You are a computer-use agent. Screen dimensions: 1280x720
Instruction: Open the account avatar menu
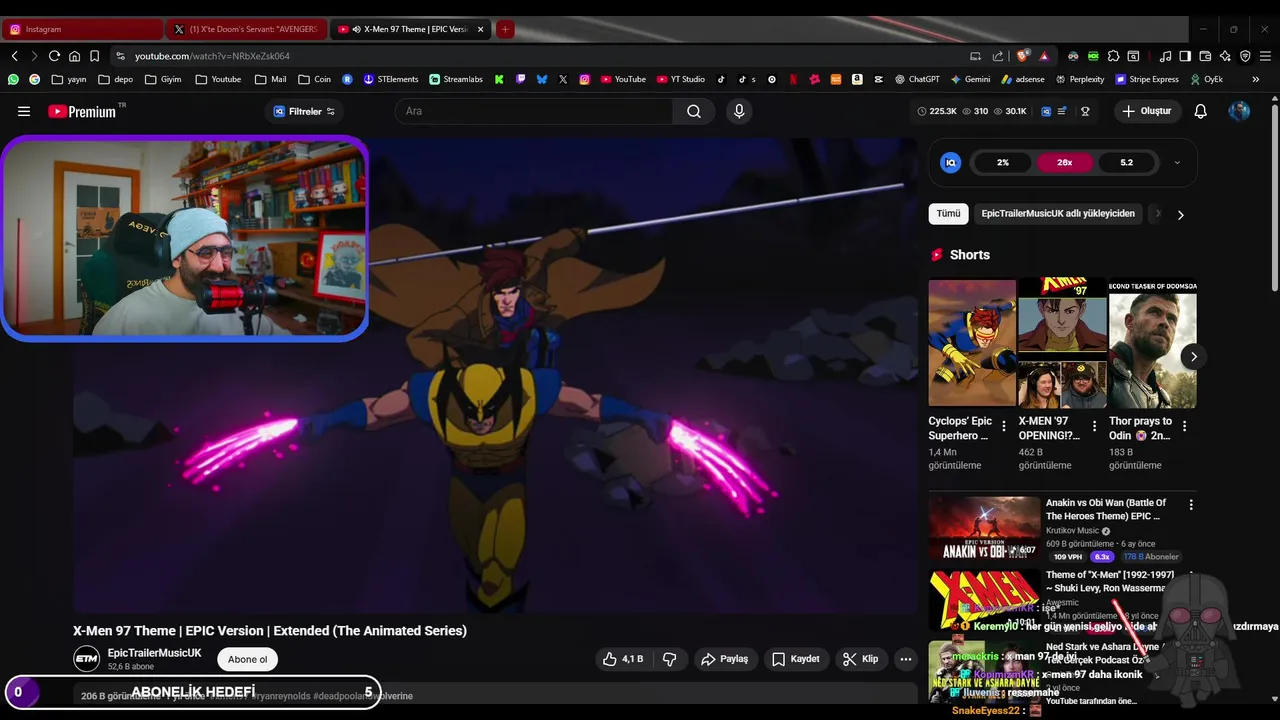point(1239,112)
